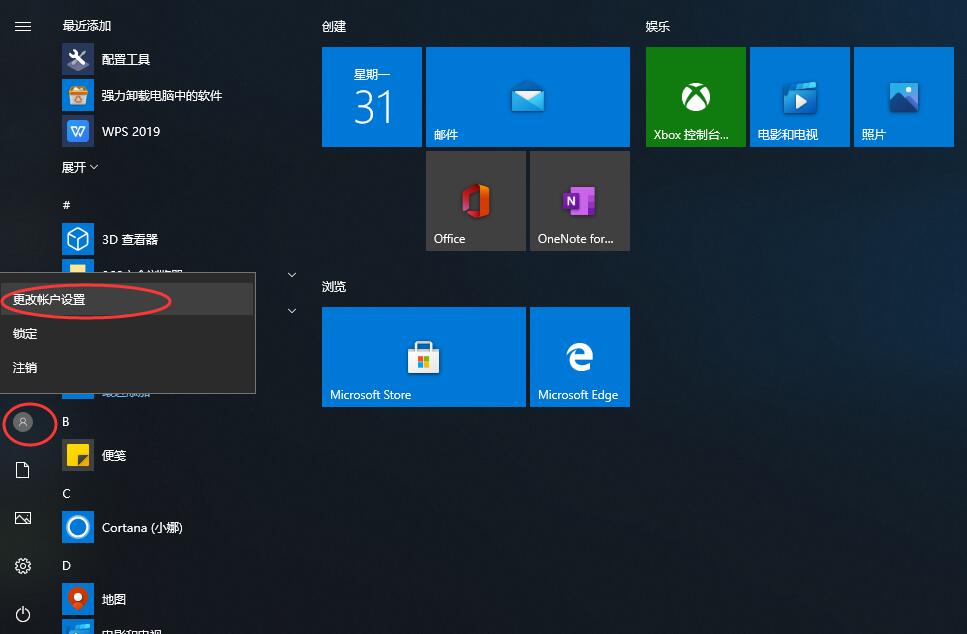Select 锁定 from account menu
The width and height of the screenshot is (967, 634).
click(127, 334)
